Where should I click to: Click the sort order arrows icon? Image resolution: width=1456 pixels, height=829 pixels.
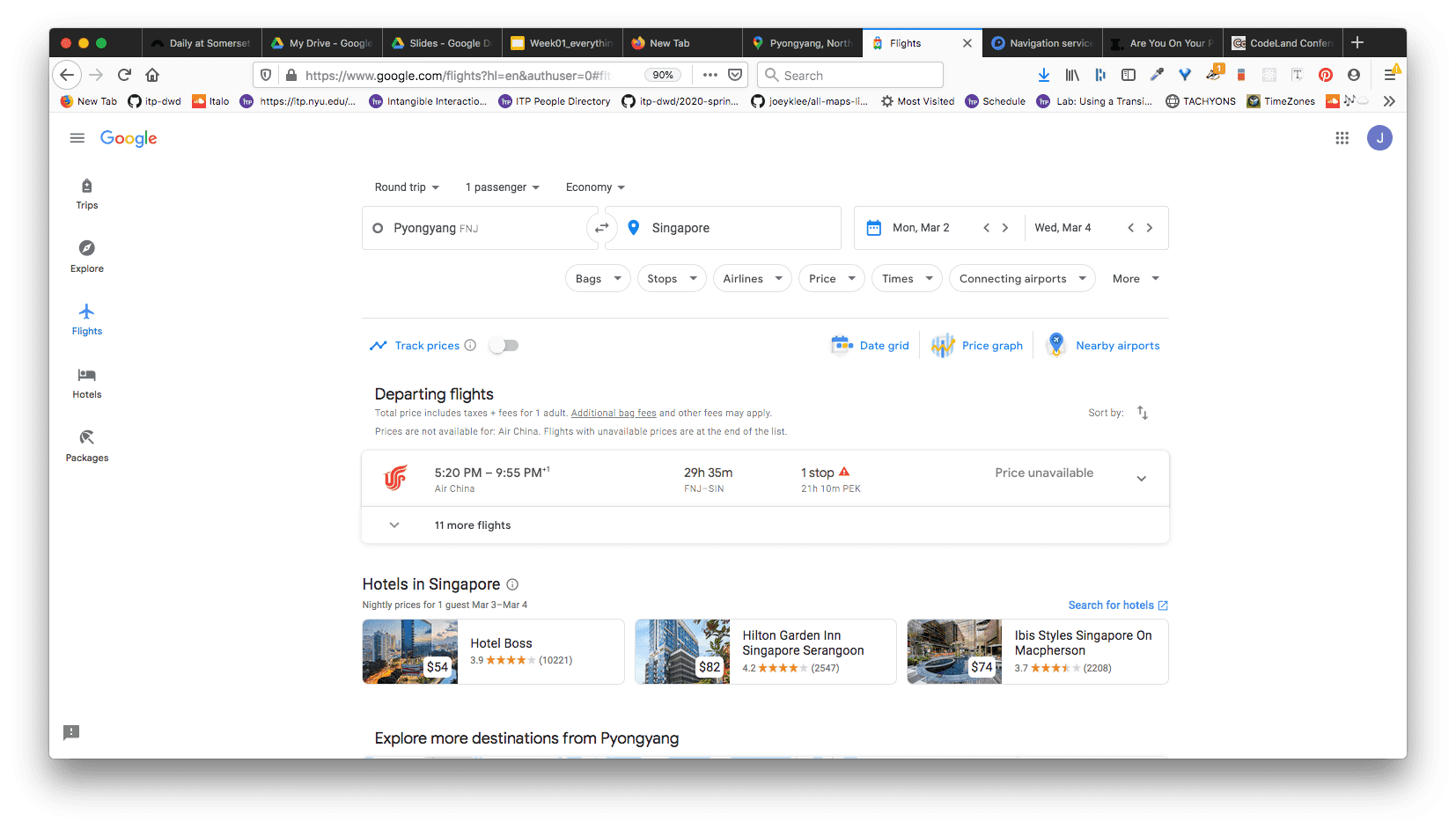(1142, 413)
